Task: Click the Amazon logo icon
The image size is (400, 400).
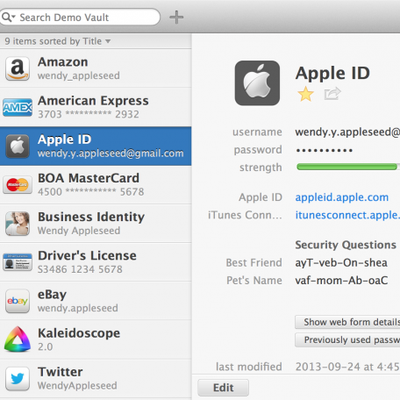Action: pyautogui.click(x=17, y=69)
